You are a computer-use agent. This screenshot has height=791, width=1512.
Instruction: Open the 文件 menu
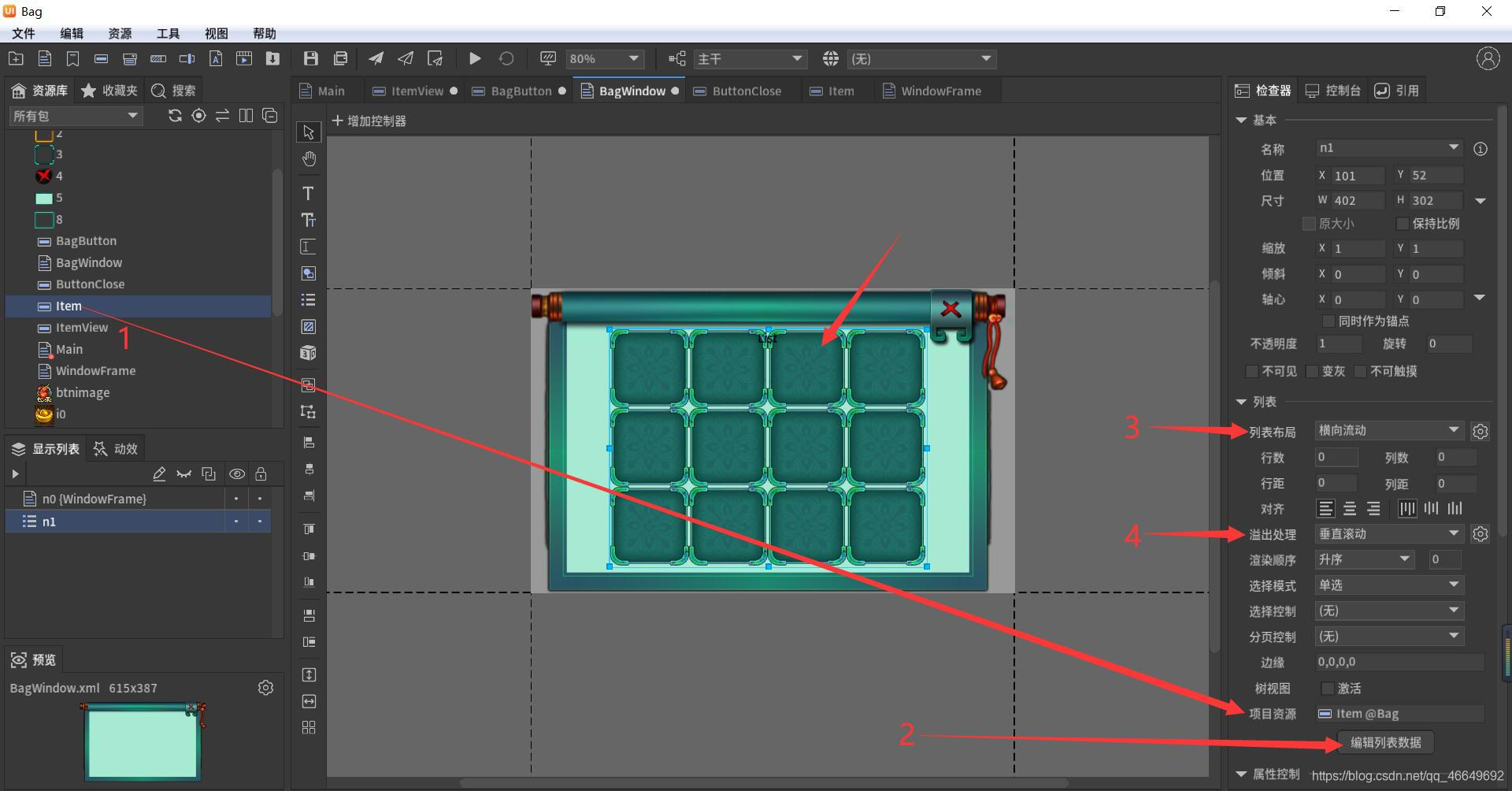click(x=24, y=33)
